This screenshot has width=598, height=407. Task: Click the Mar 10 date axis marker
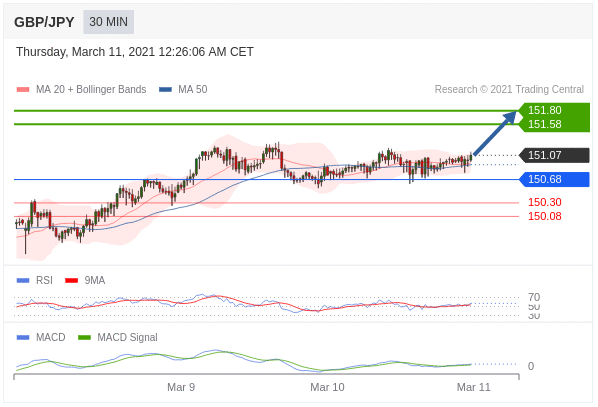coord(327,387)
